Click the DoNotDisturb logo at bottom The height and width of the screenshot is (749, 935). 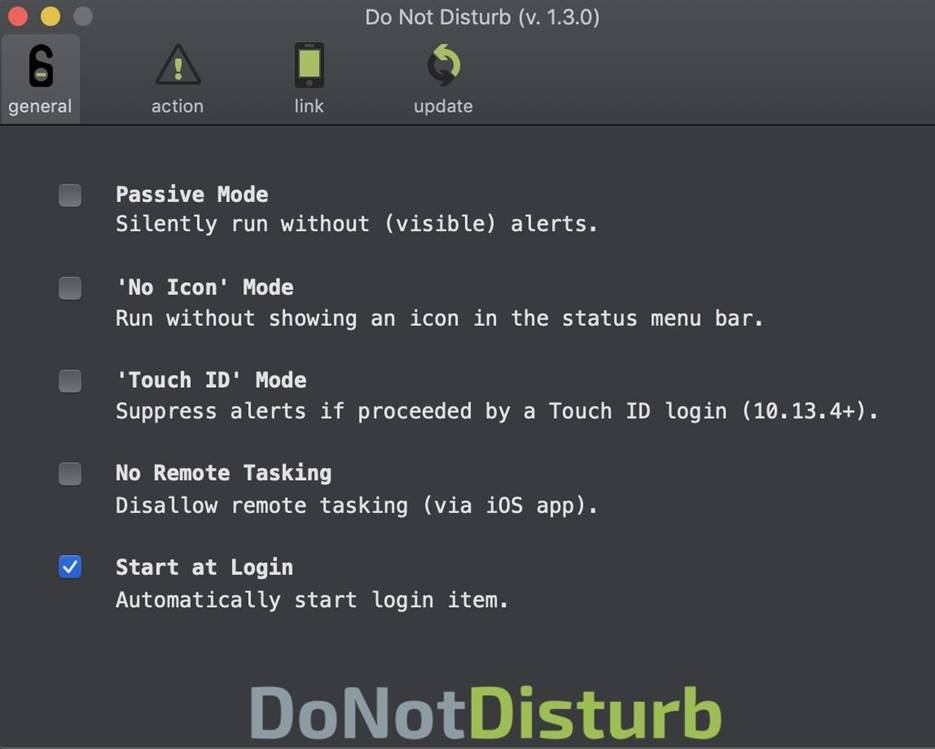pos(485,713)
